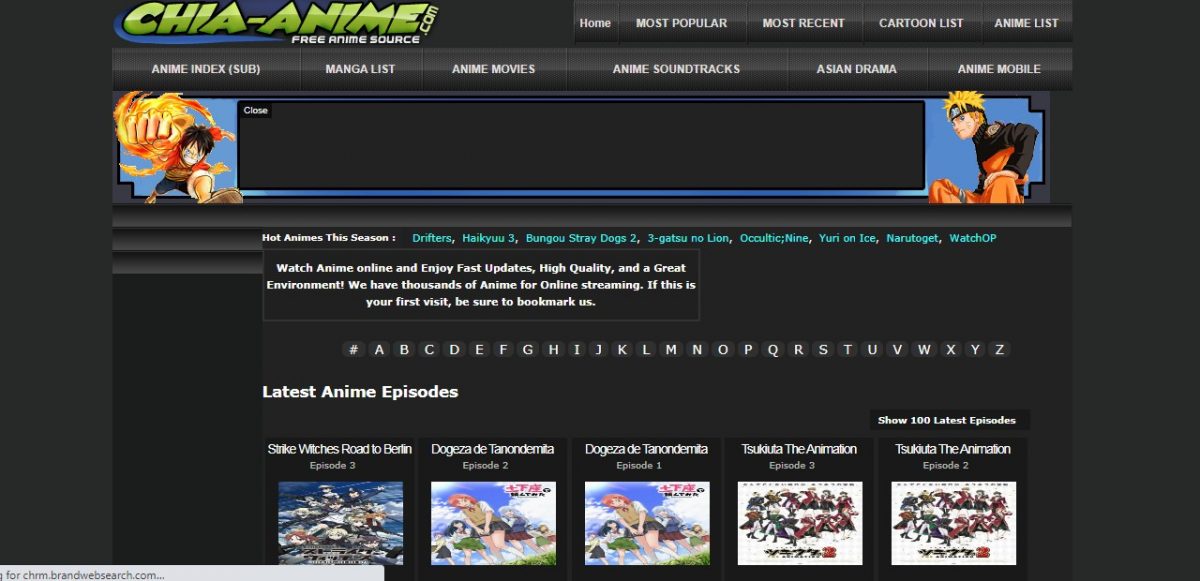Screen dimensions: 1200x581
Task: Click letter K in the alphabet index
Action: [x=622, y=349]
